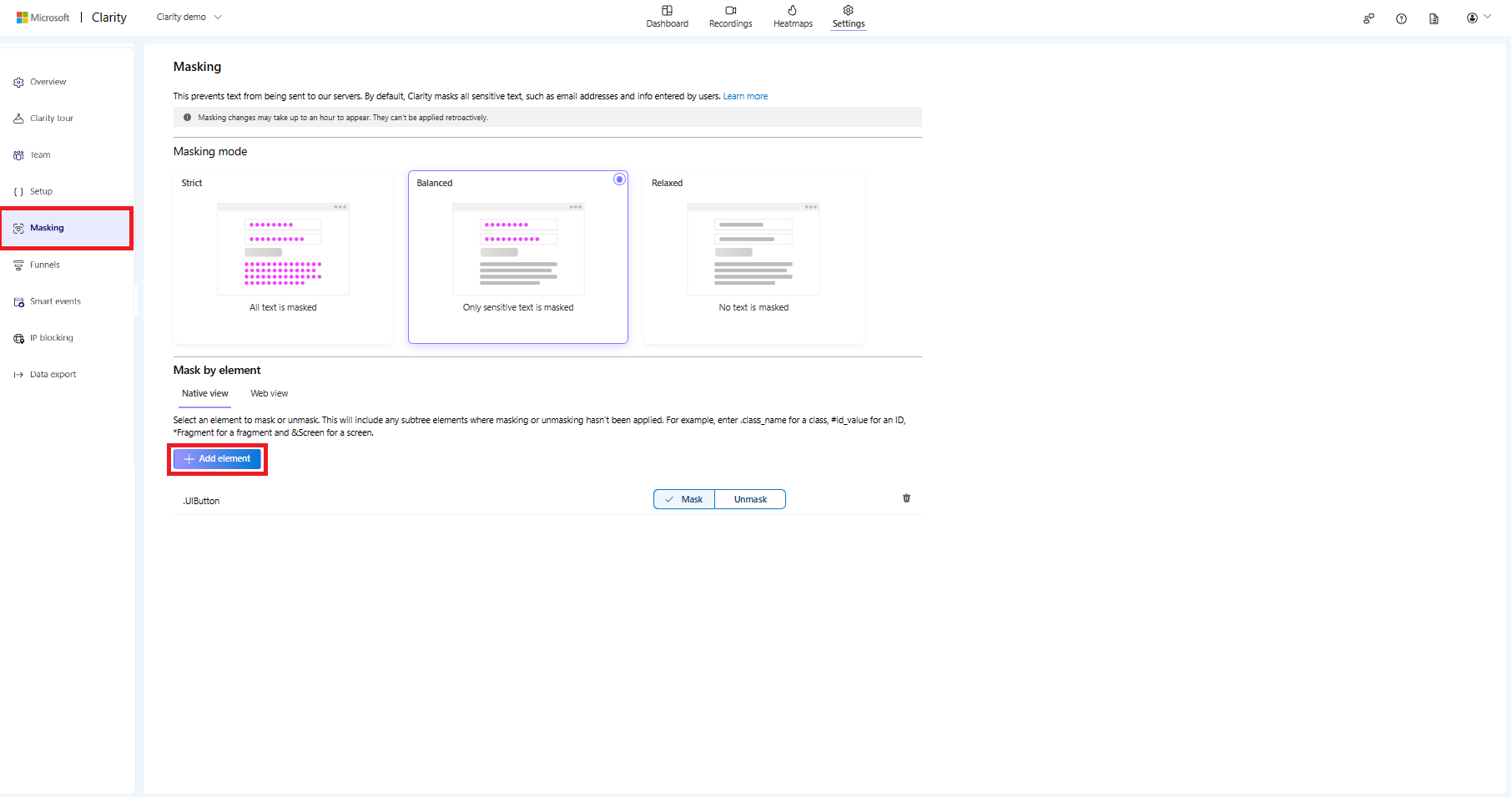Open the Dashboard icon tab

tap(667, 10)
